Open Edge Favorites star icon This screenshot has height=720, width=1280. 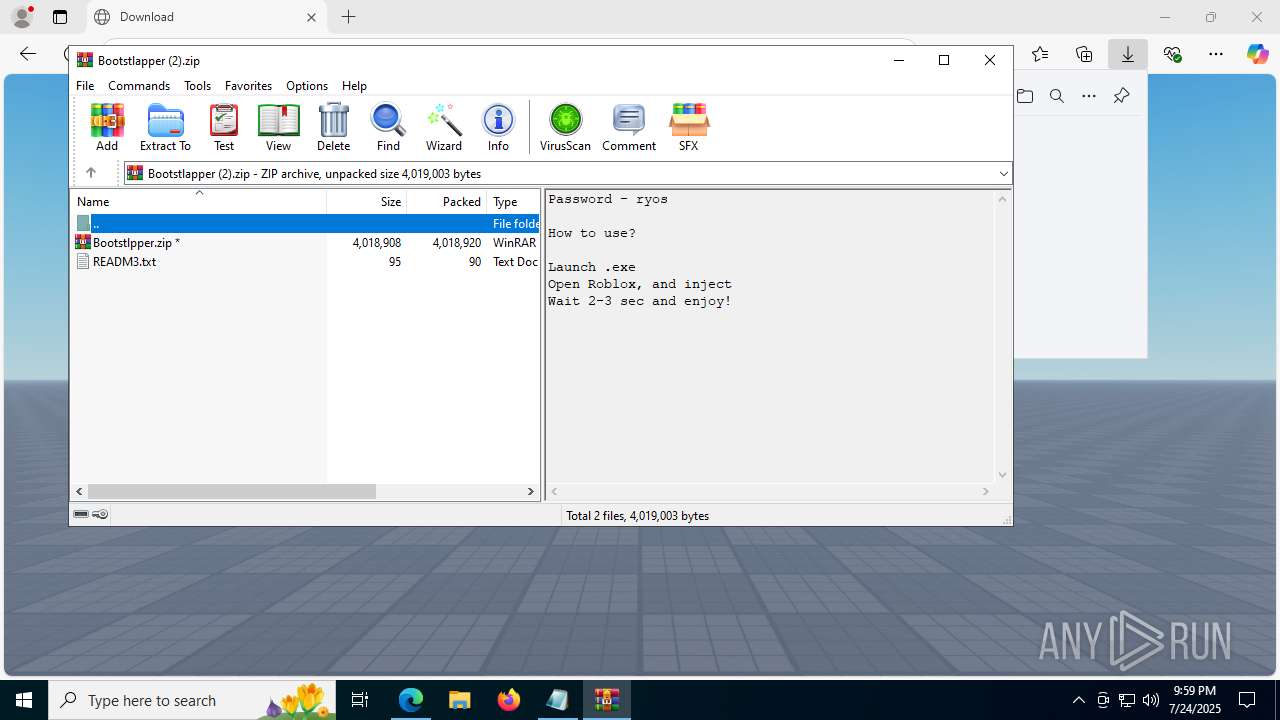pos(1040,54)
